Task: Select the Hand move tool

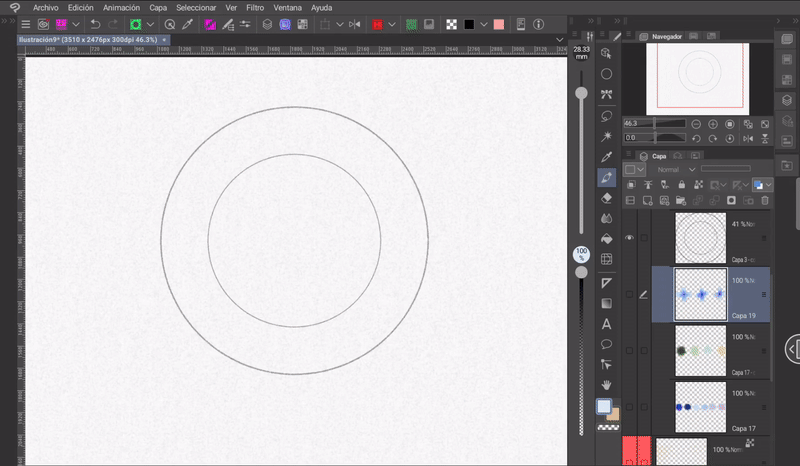Action: pos(606,385)
